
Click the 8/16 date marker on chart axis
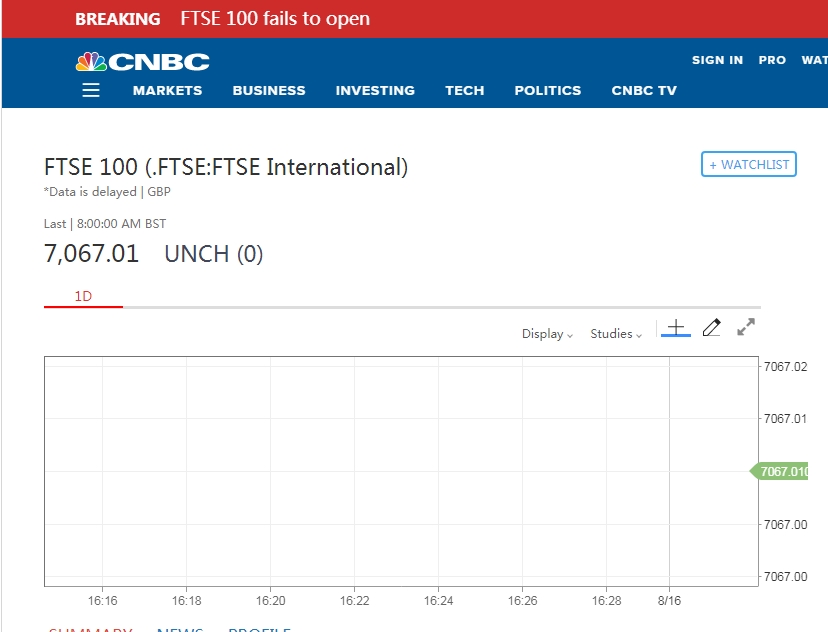pyautogui.click(x=668, y=601)
